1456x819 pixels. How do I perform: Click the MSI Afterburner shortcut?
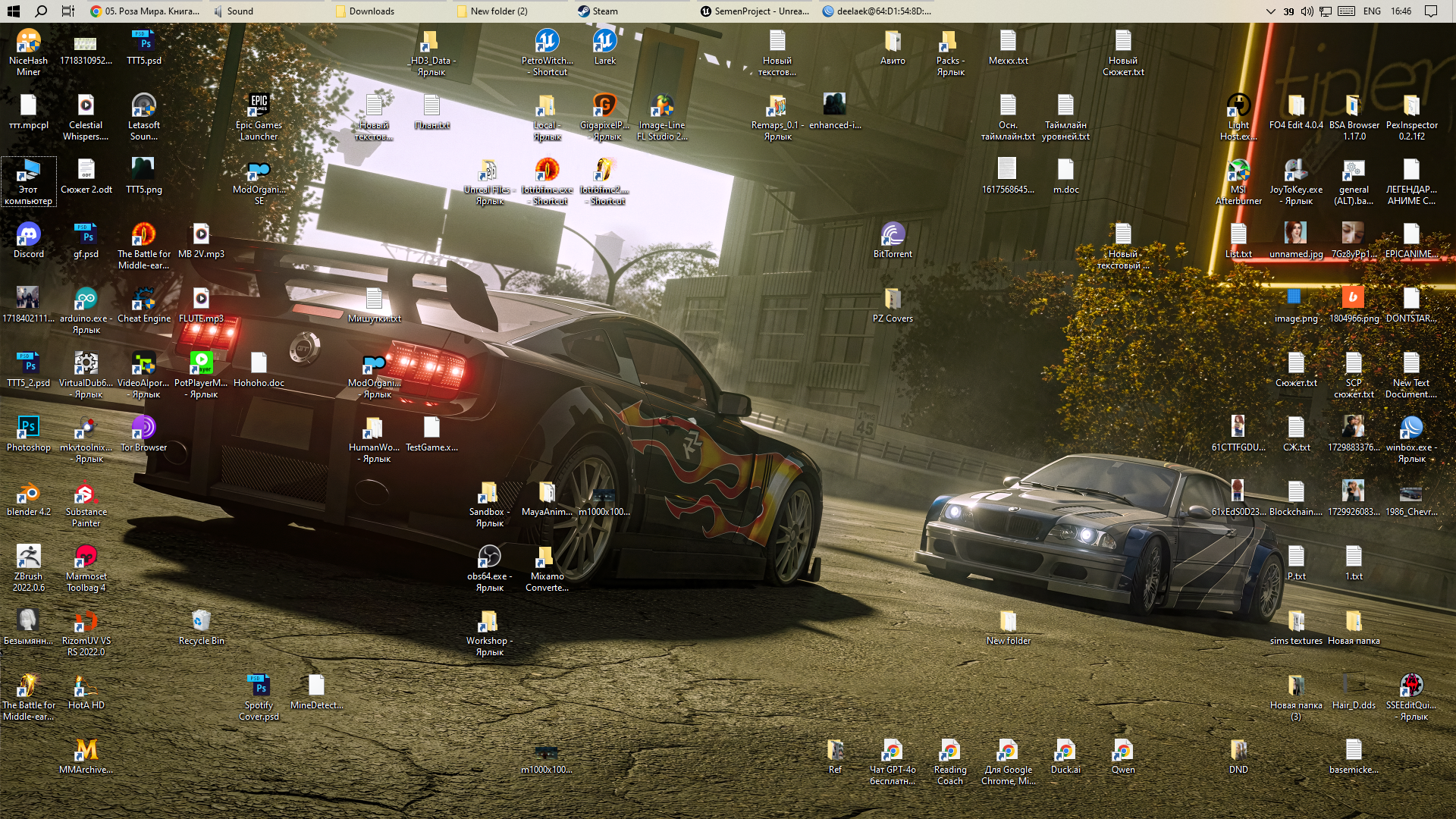tap(1238, 171)
